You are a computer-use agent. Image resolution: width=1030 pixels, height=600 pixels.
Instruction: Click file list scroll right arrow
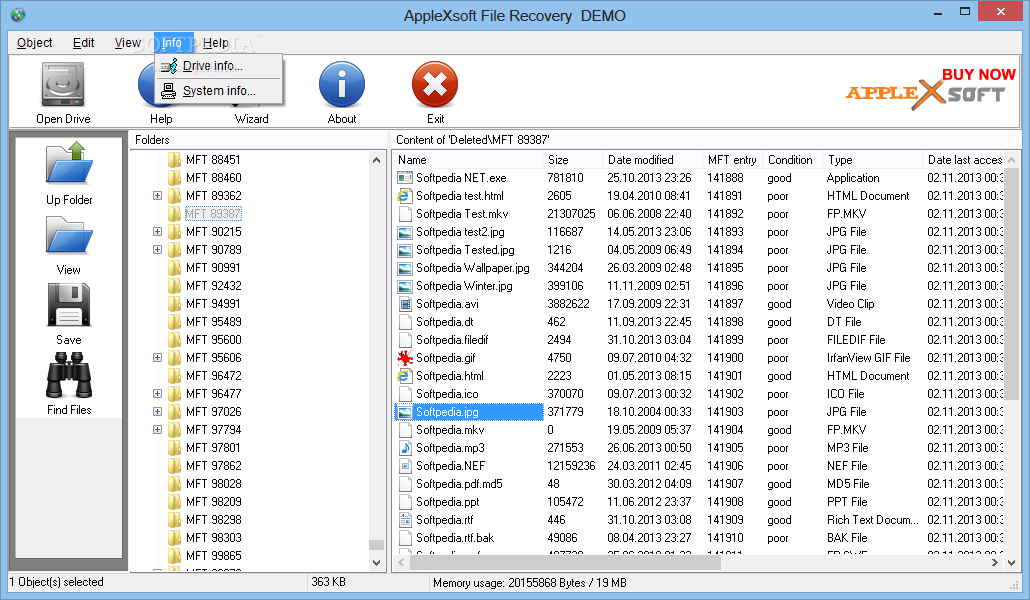[x=995, y=563]
